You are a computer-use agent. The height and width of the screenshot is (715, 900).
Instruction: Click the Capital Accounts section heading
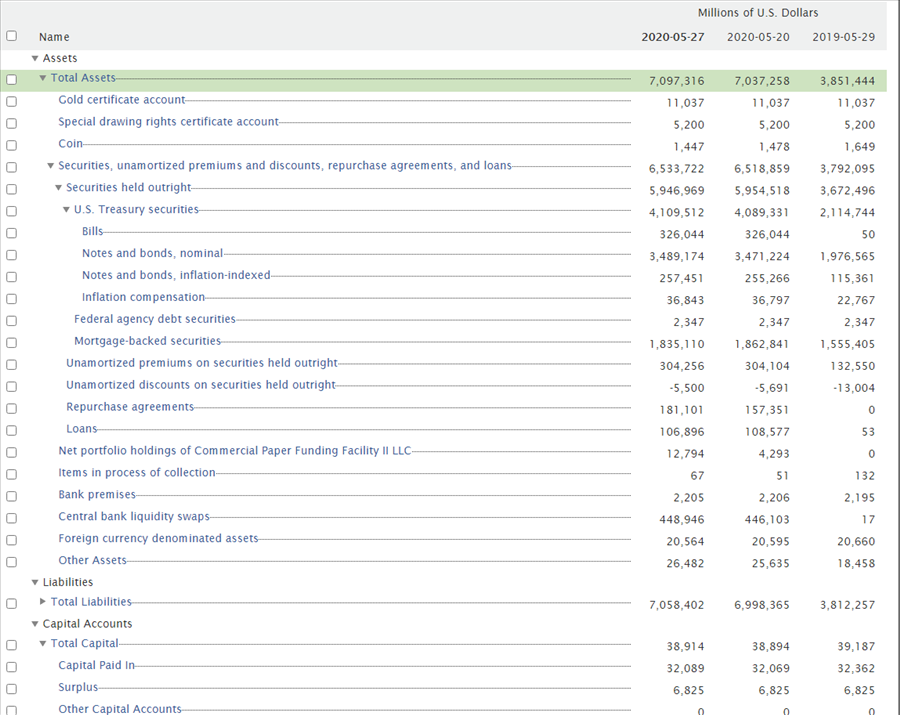click(87, 624)
